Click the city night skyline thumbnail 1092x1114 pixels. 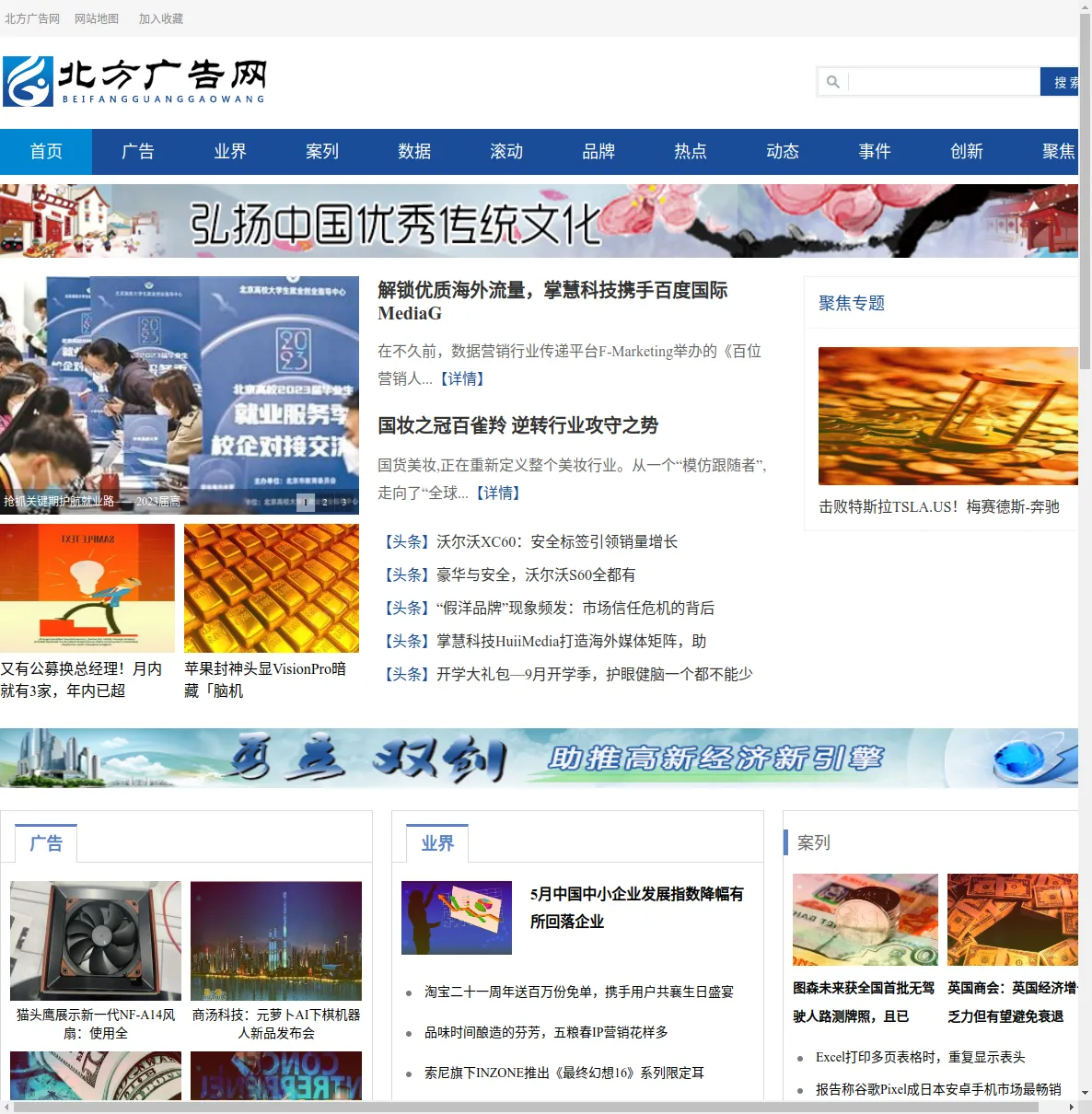276,941
